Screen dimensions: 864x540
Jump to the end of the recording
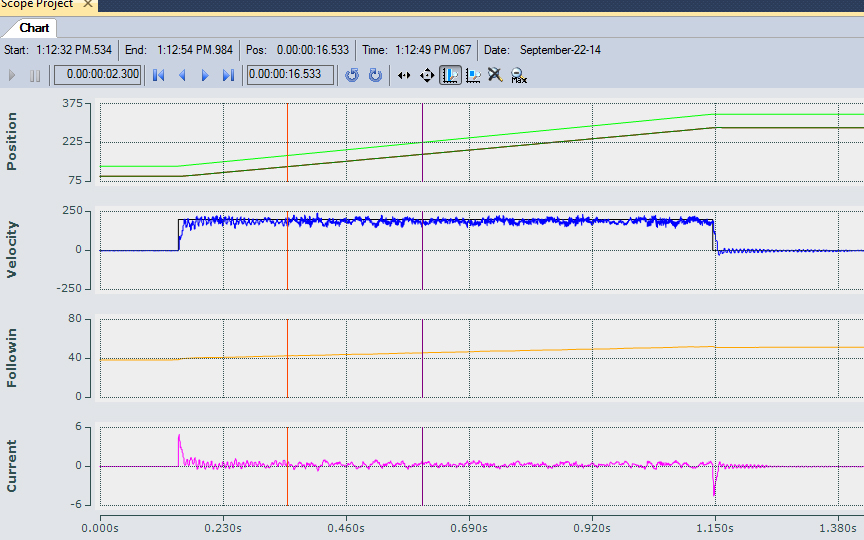228,75
